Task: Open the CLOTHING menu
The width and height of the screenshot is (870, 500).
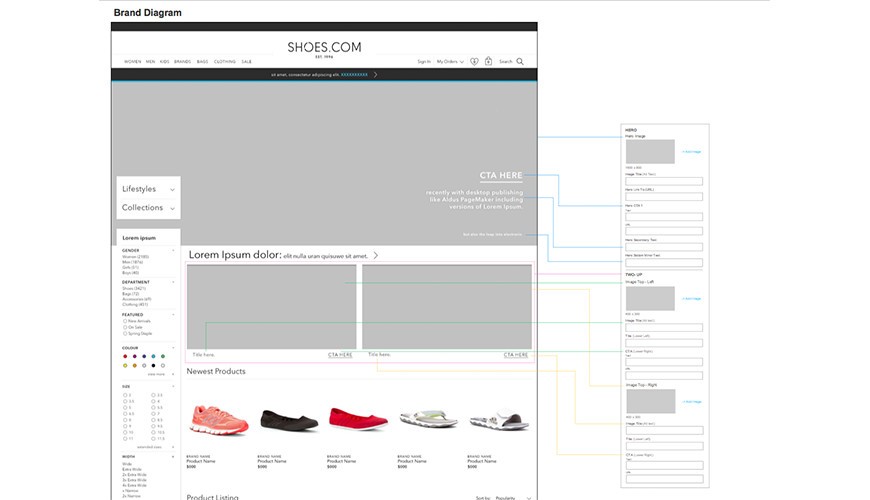Action: click(x=225, y=62)
